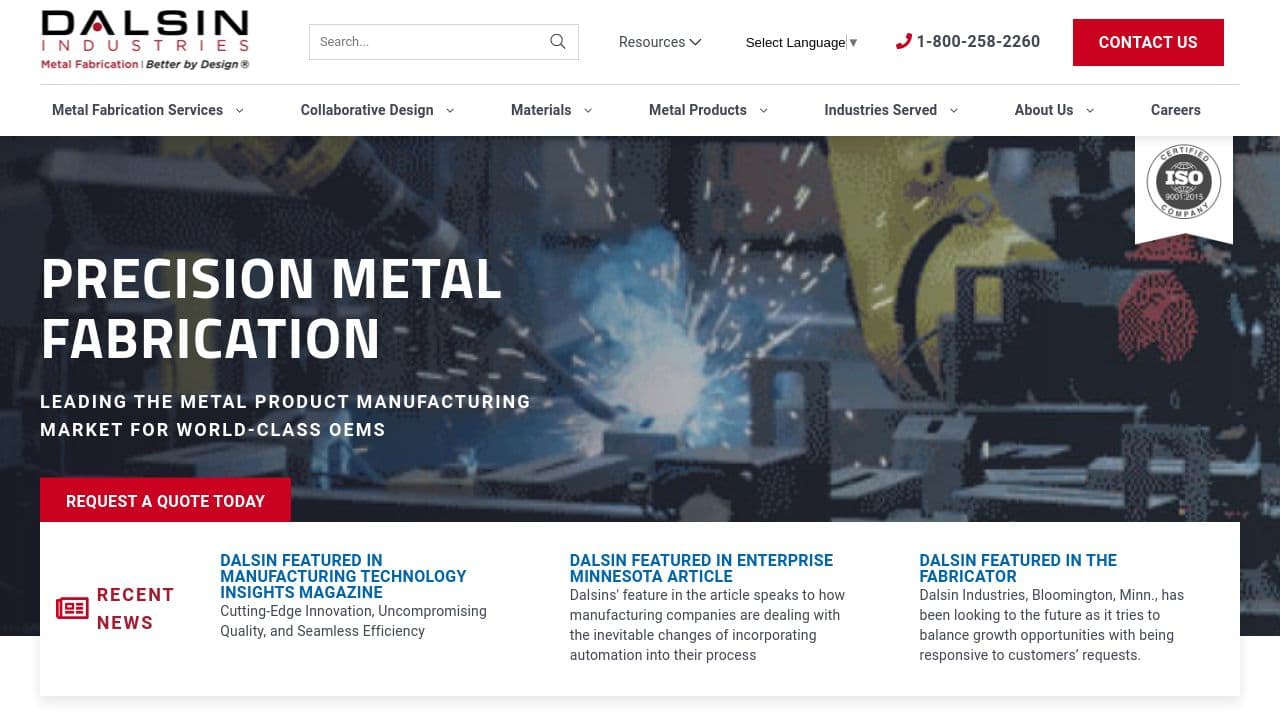This screenshot has width=1280, height=720.
Task: Click the Contact Us button
Action: click(1148, 42)
